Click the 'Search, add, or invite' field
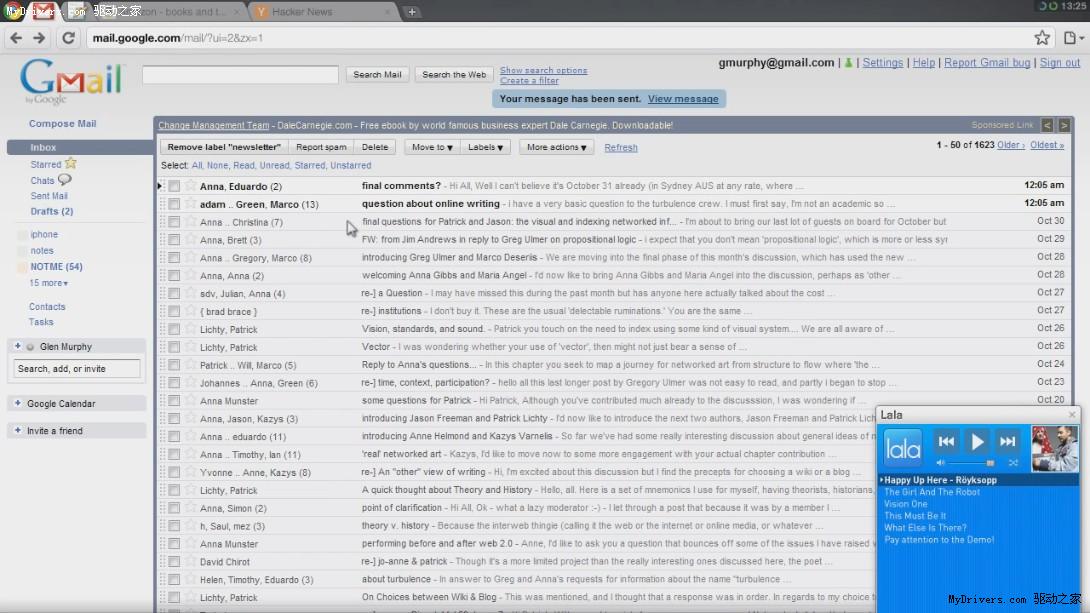 pyautogui.click(x=76, y=368)
